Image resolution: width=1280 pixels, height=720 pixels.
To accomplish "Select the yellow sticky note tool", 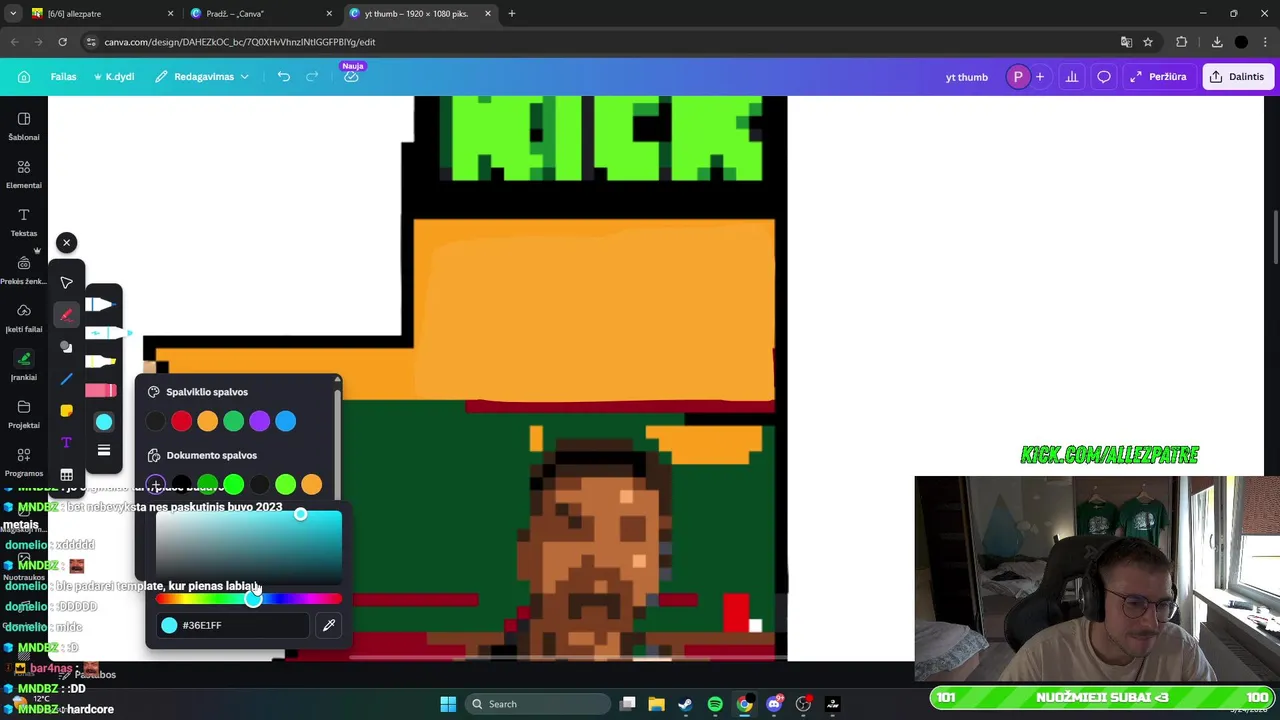I will tap(66, 411).
